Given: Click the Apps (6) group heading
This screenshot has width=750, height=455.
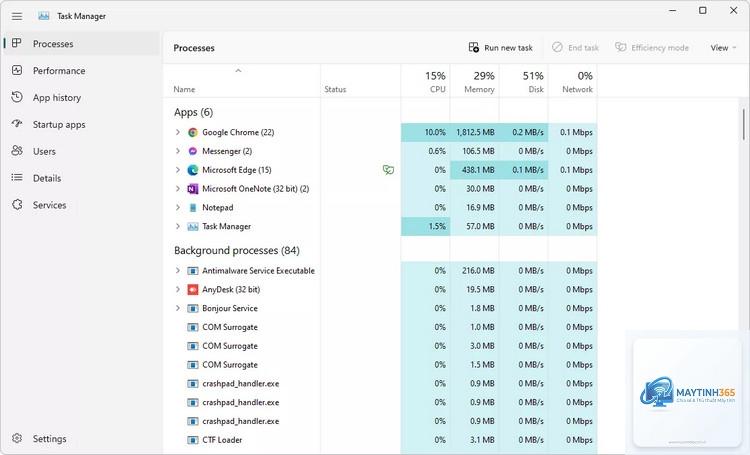Looking at the screenshot, I should coord(193,112).
